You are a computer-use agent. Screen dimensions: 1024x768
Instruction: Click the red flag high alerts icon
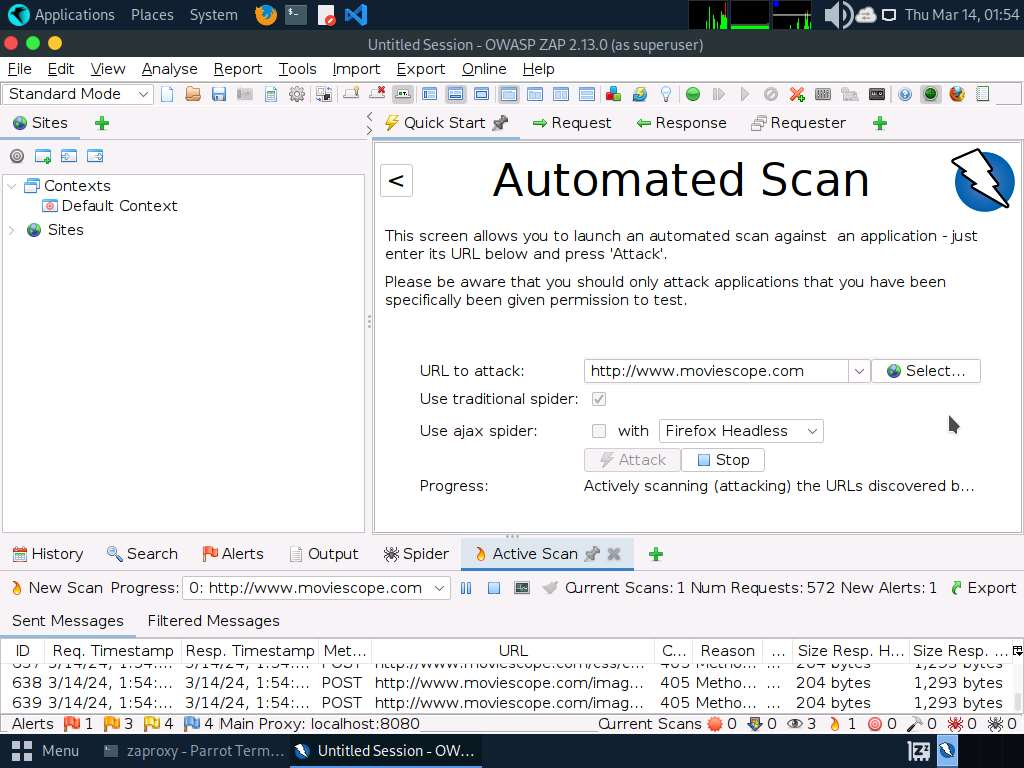point(72,724)
